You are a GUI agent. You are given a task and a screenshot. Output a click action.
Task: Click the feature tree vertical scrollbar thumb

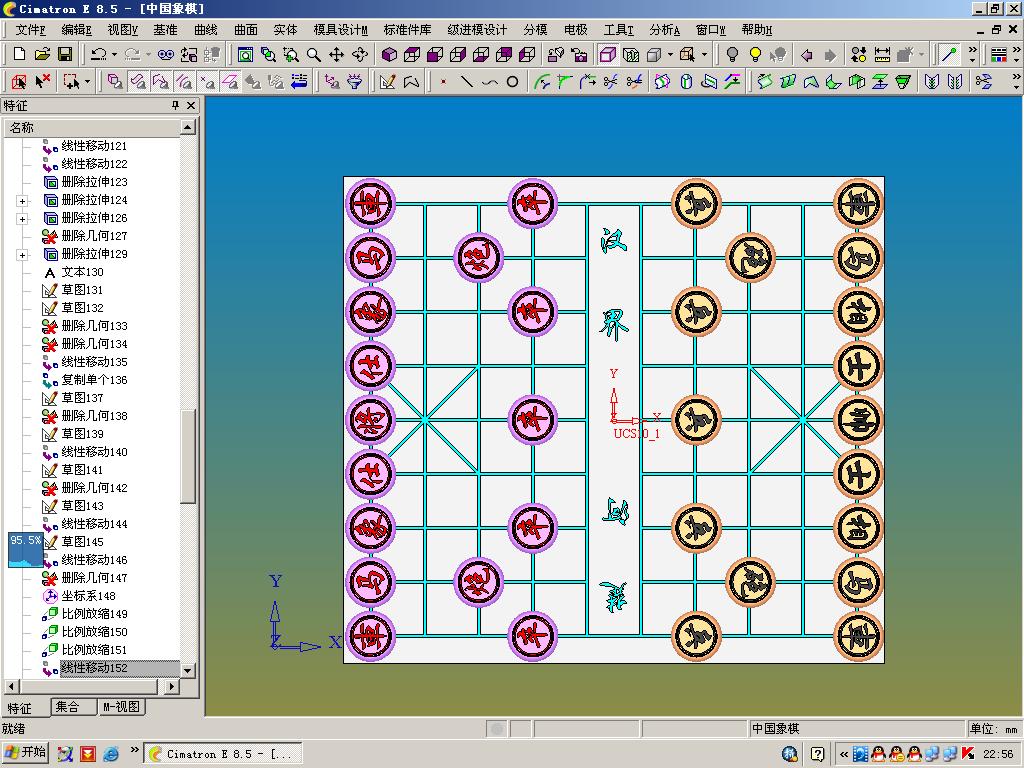point(187,457)
